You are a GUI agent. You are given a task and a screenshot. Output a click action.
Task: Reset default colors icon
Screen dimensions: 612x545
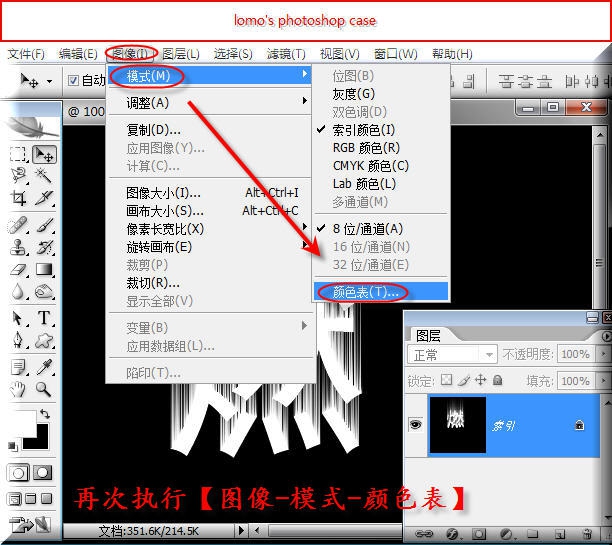click(x=13, y=445)
